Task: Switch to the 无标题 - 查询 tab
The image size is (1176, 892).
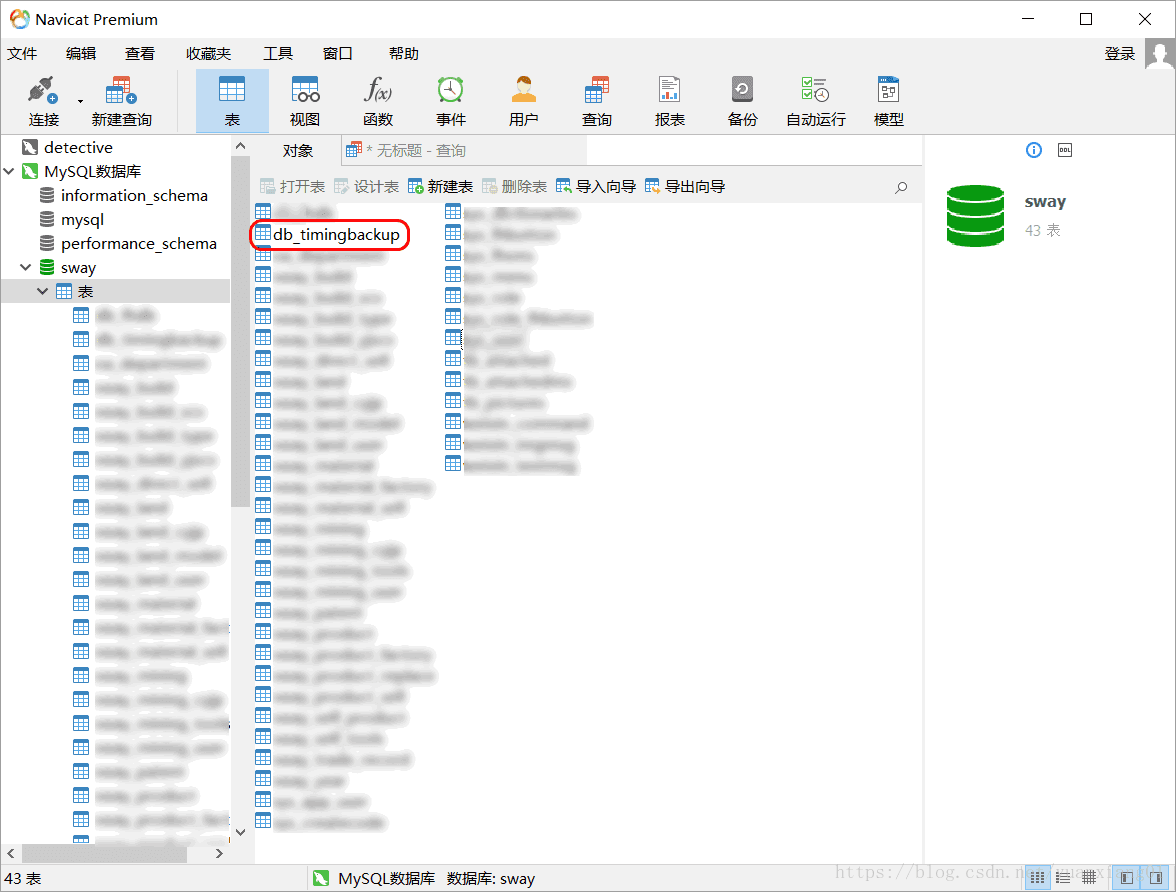Action: pyautogui.click(x=464, y=151)
